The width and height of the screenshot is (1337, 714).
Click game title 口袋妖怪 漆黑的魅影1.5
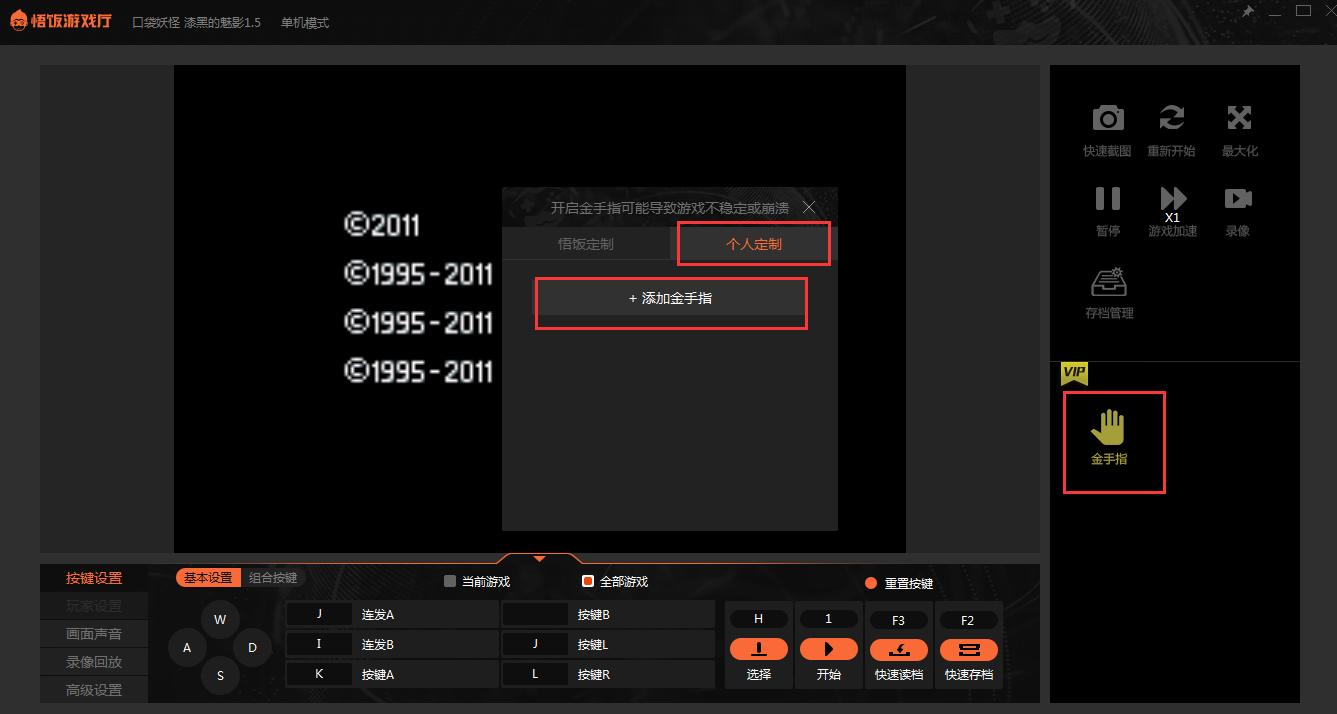[197, 23]
